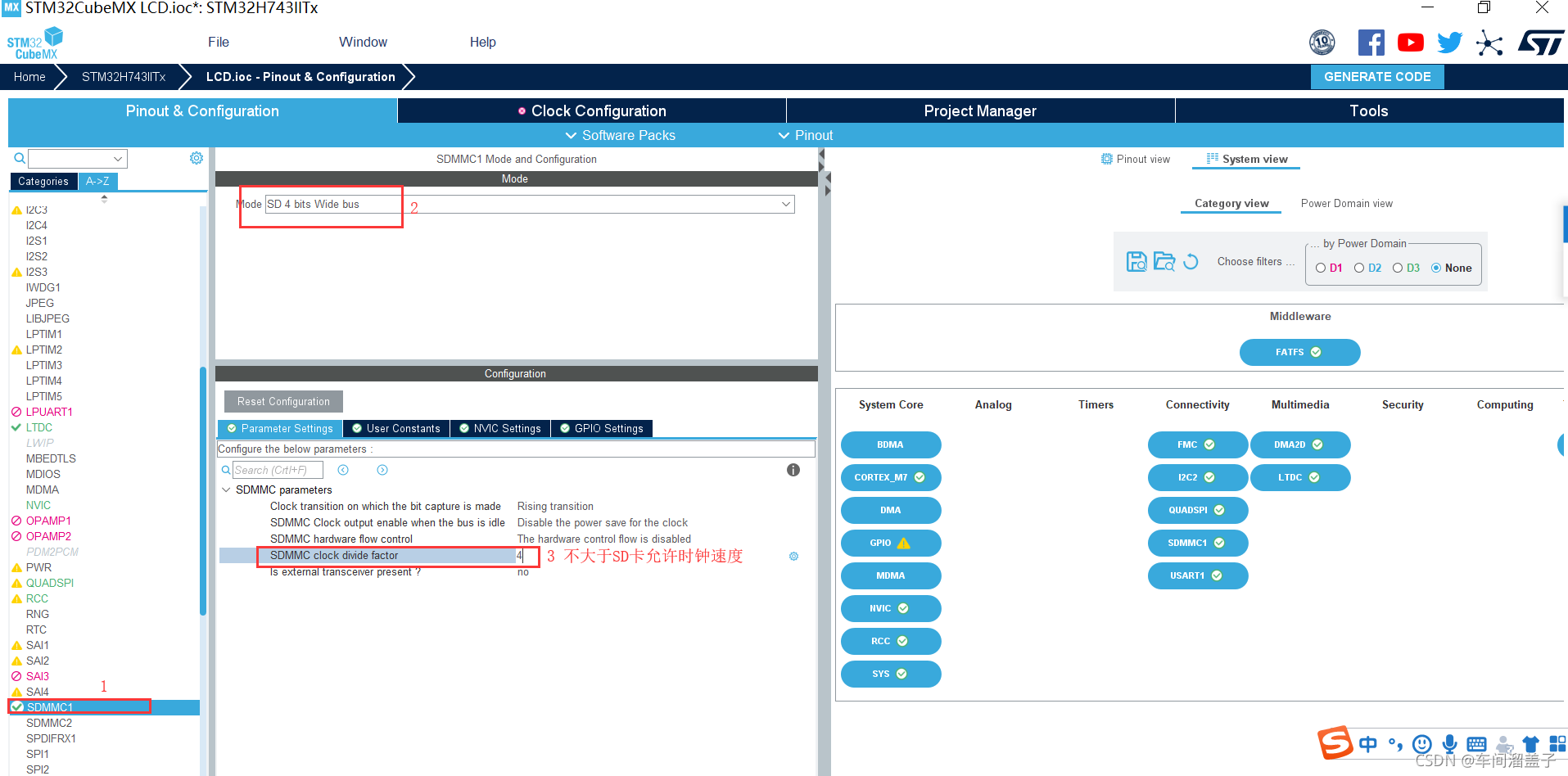Switch to the Tools tab
Image resolution: width=1568 pixels, height=776 pixels.
pyautogui.click(x=1369, y=111)
